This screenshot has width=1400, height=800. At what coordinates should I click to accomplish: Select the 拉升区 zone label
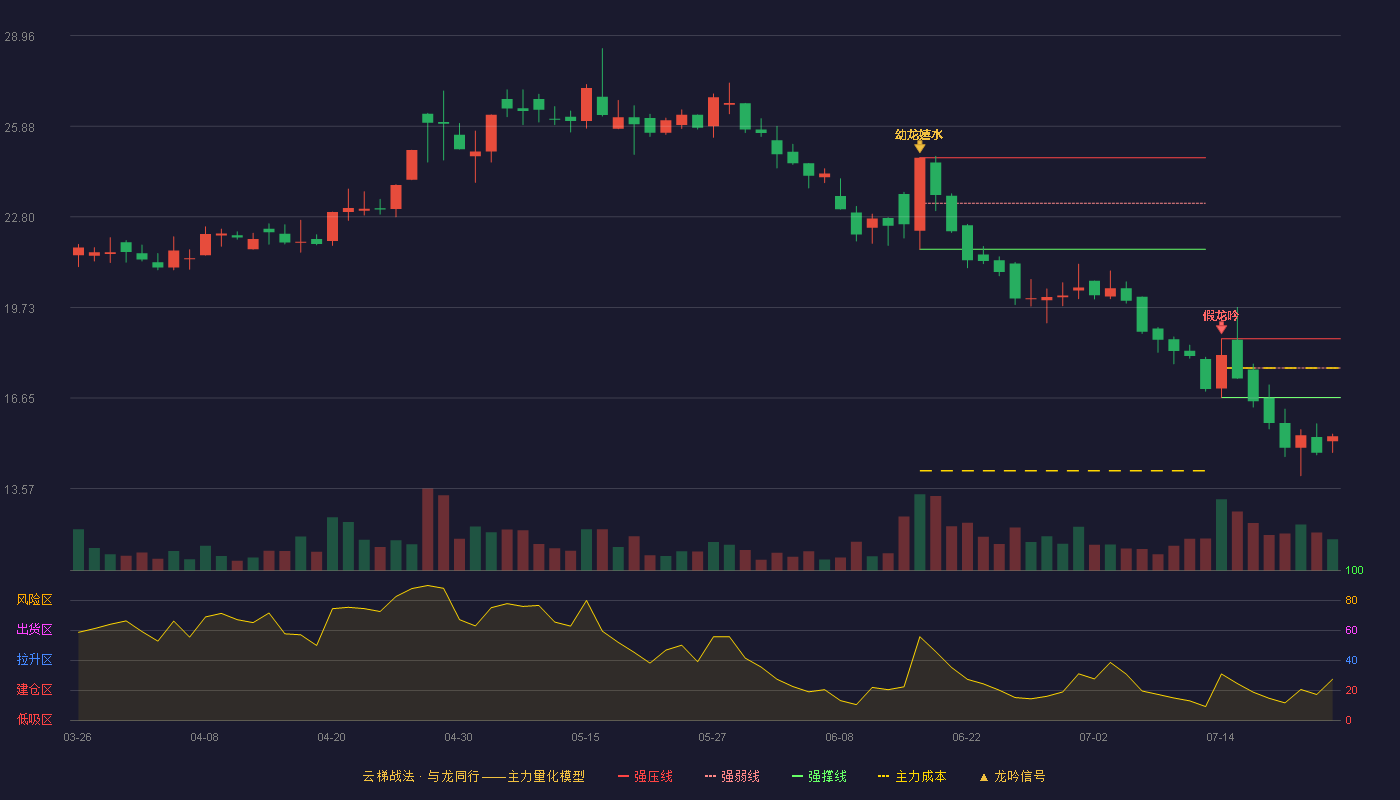34,660
